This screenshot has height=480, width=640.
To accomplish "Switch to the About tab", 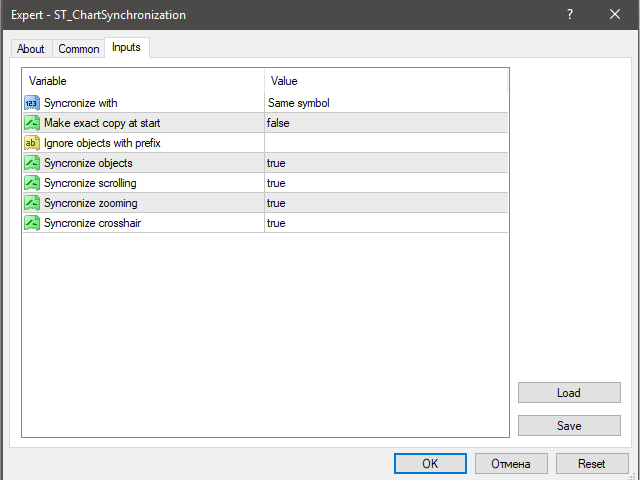I will pos(31,49).
